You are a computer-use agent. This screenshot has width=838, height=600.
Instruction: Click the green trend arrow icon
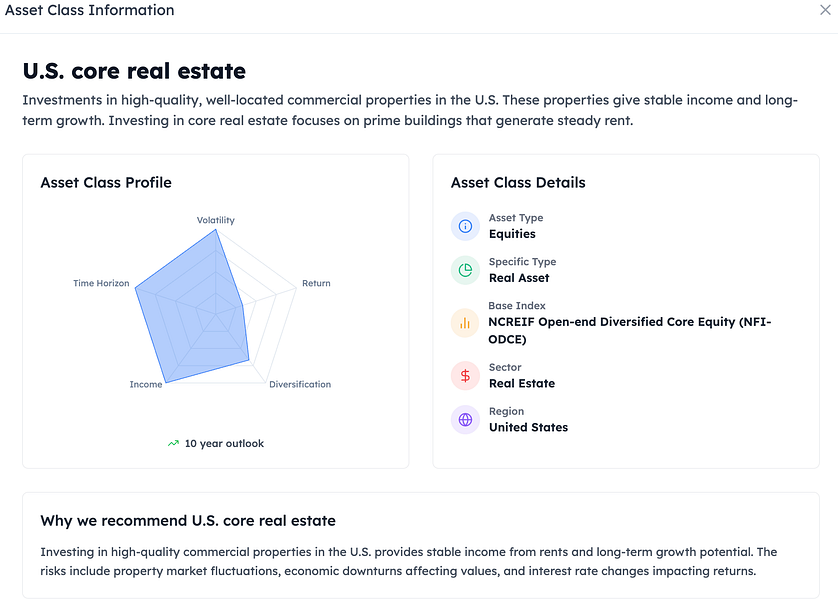[x=174, y=443]
